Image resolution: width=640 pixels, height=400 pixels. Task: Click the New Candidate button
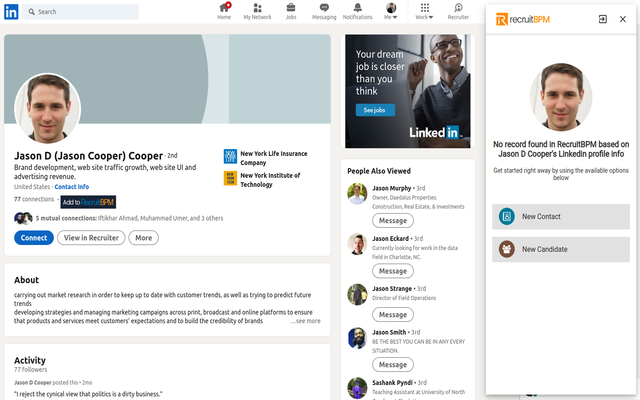point(561,249)
